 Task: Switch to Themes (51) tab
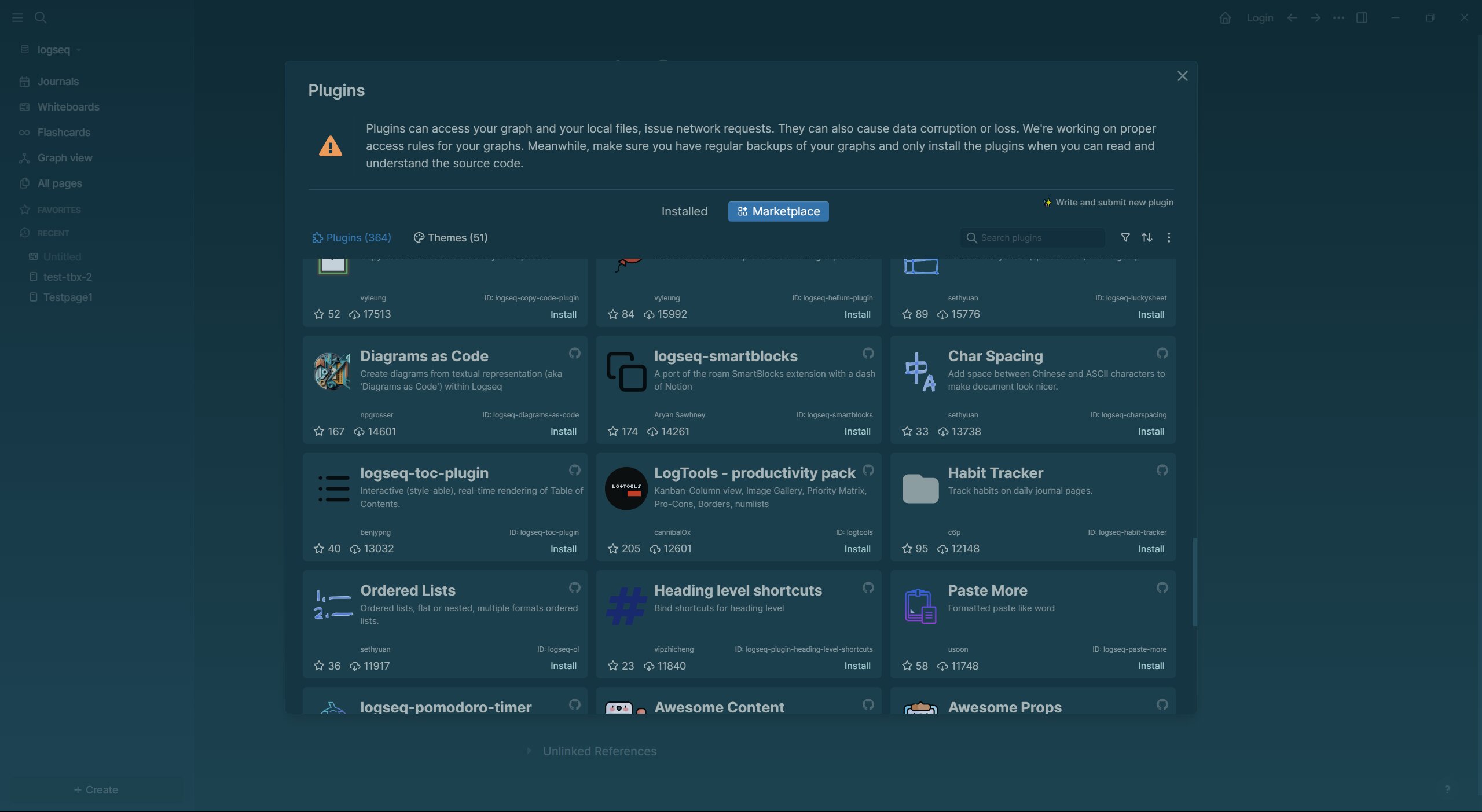coord(450,237)
